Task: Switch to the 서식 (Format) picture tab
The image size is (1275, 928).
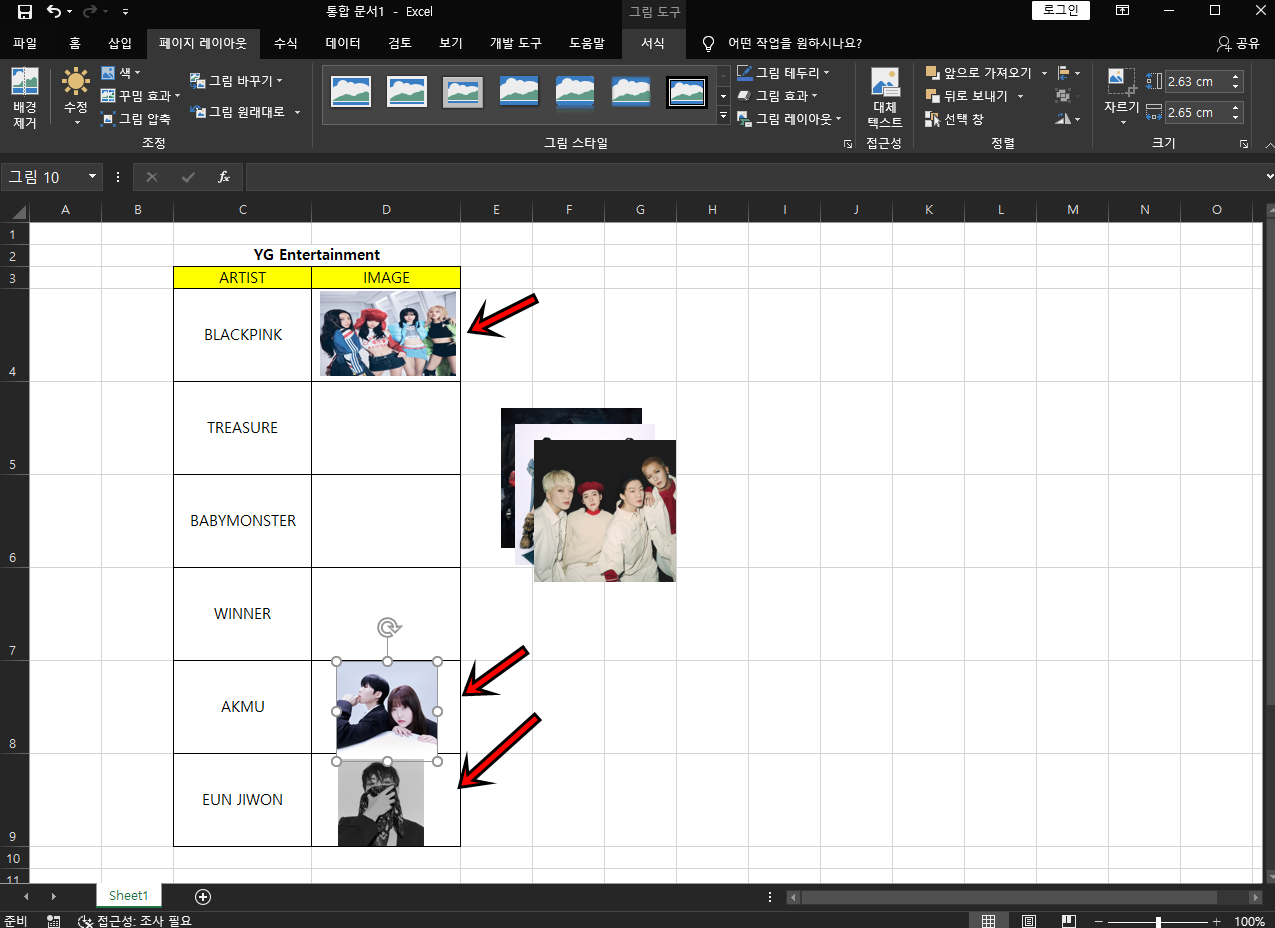Action: coord(653,44)
